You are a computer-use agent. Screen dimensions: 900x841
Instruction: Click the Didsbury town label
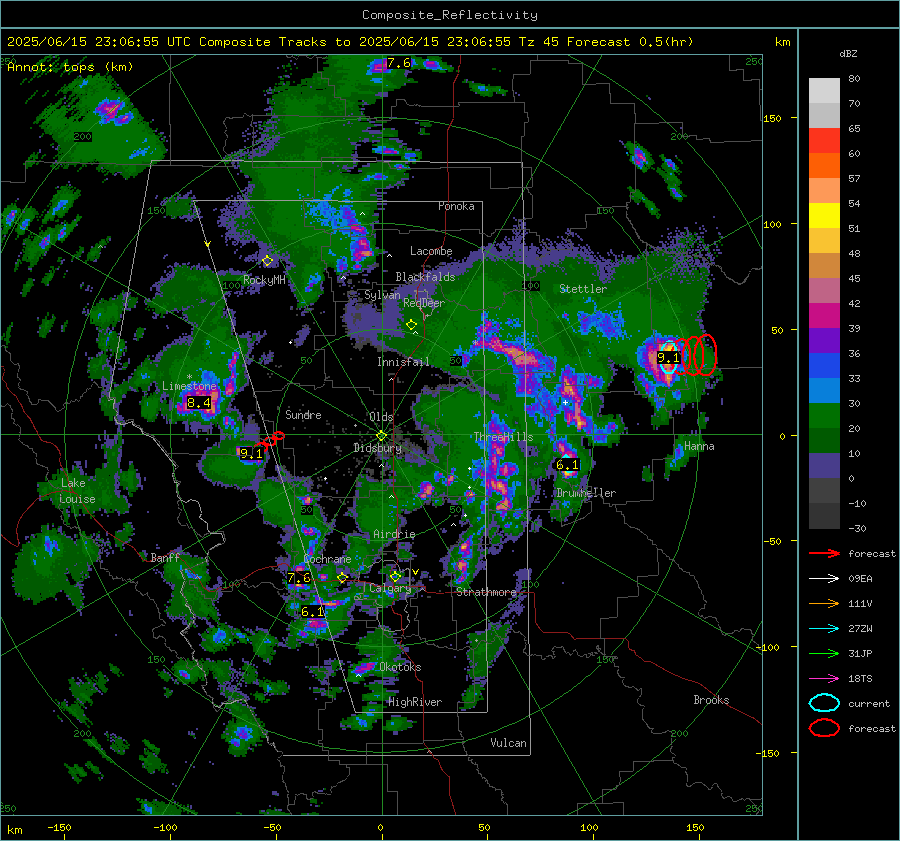click(x=377, y=448)
